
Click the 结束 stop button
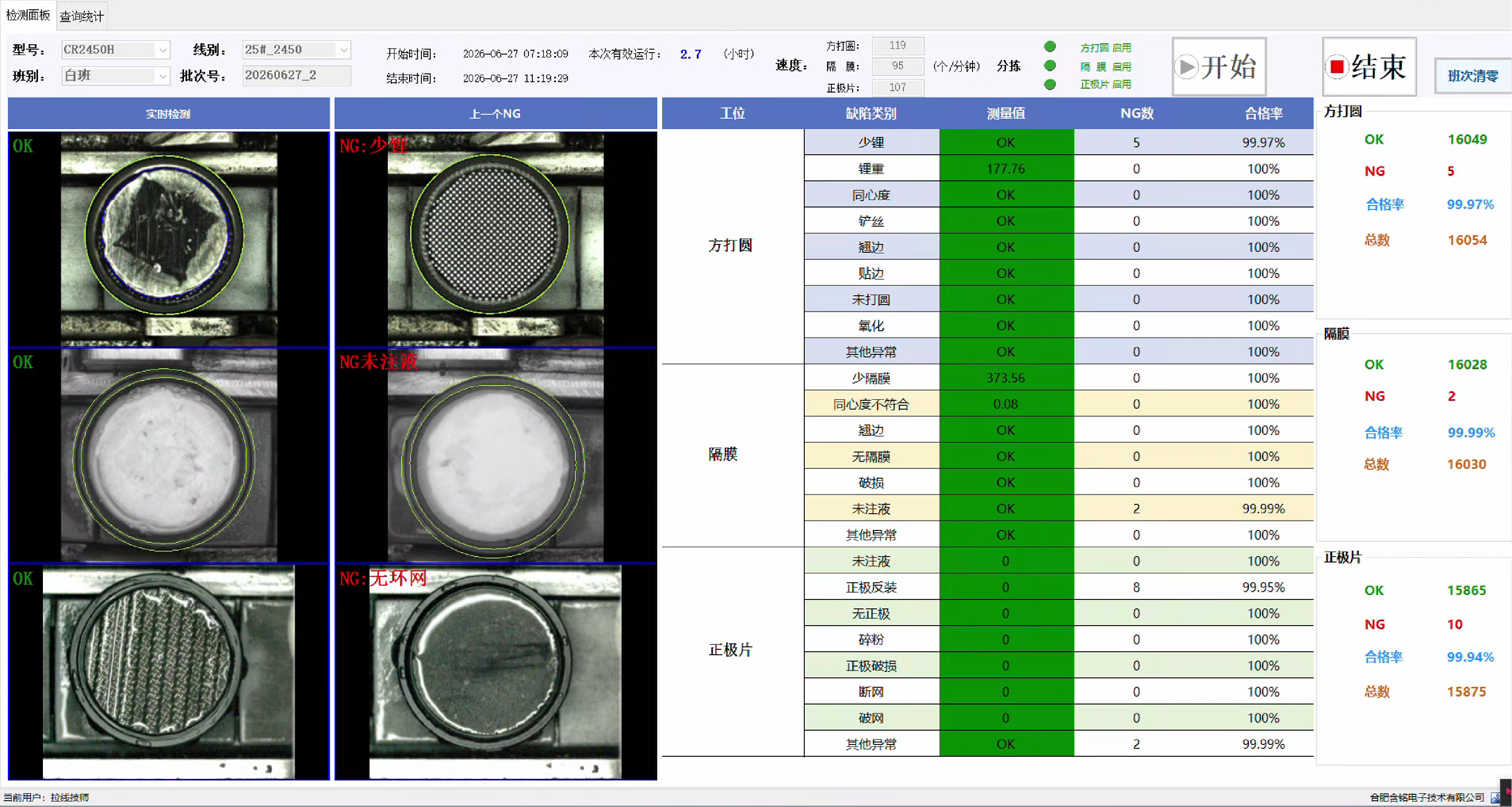pos(1369,67)
